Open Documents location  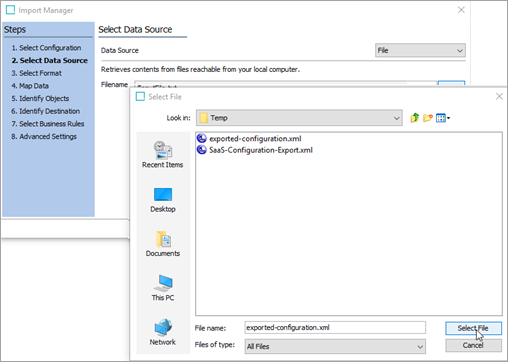coord(163,244)
